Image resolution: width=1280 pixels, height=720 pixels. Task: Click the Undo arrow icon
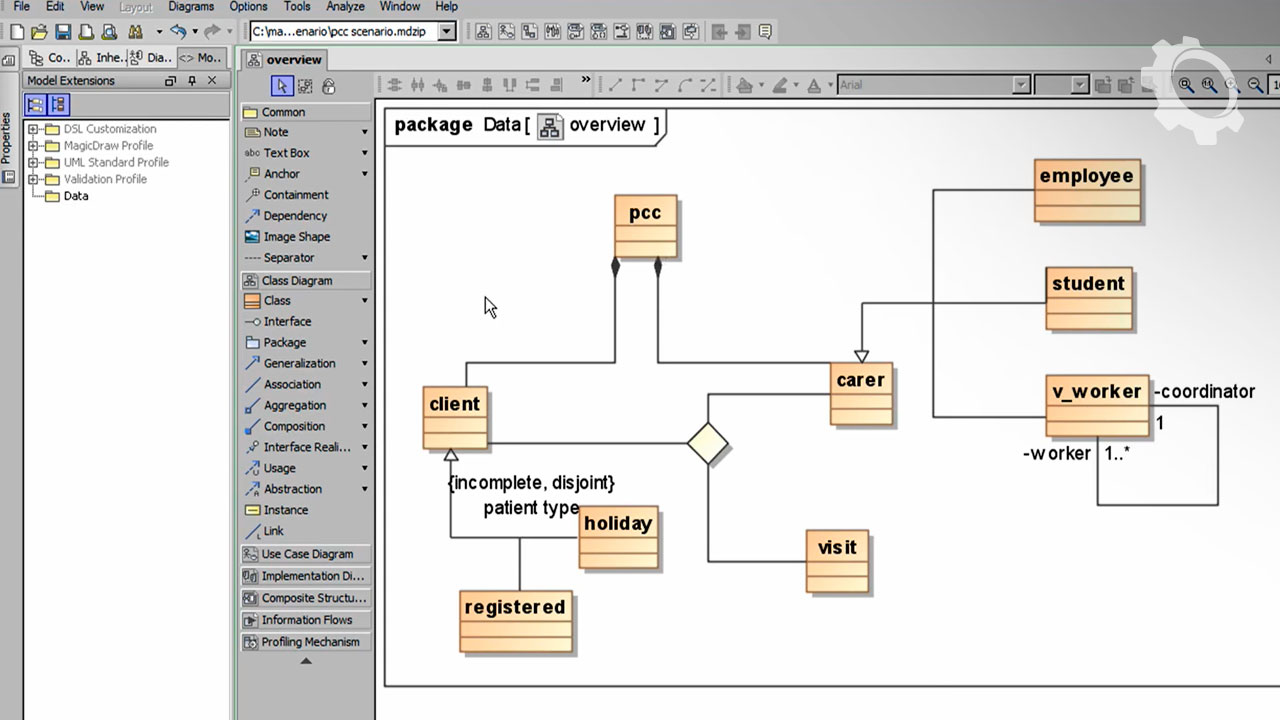tap(178, 32)
